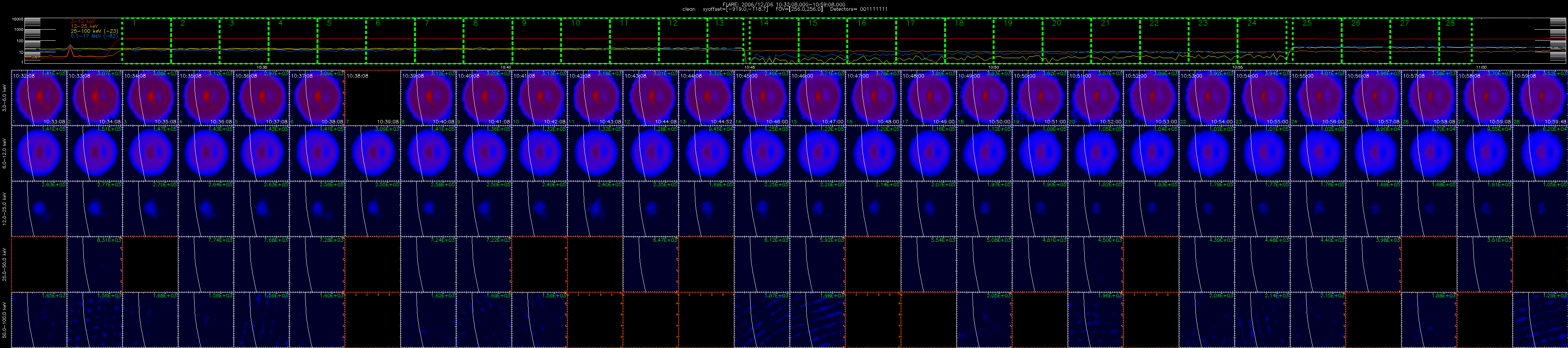Open the 50-100 keV image with peak 1.65E+03
Screen dimensions: 1568x348
[39, 320]
